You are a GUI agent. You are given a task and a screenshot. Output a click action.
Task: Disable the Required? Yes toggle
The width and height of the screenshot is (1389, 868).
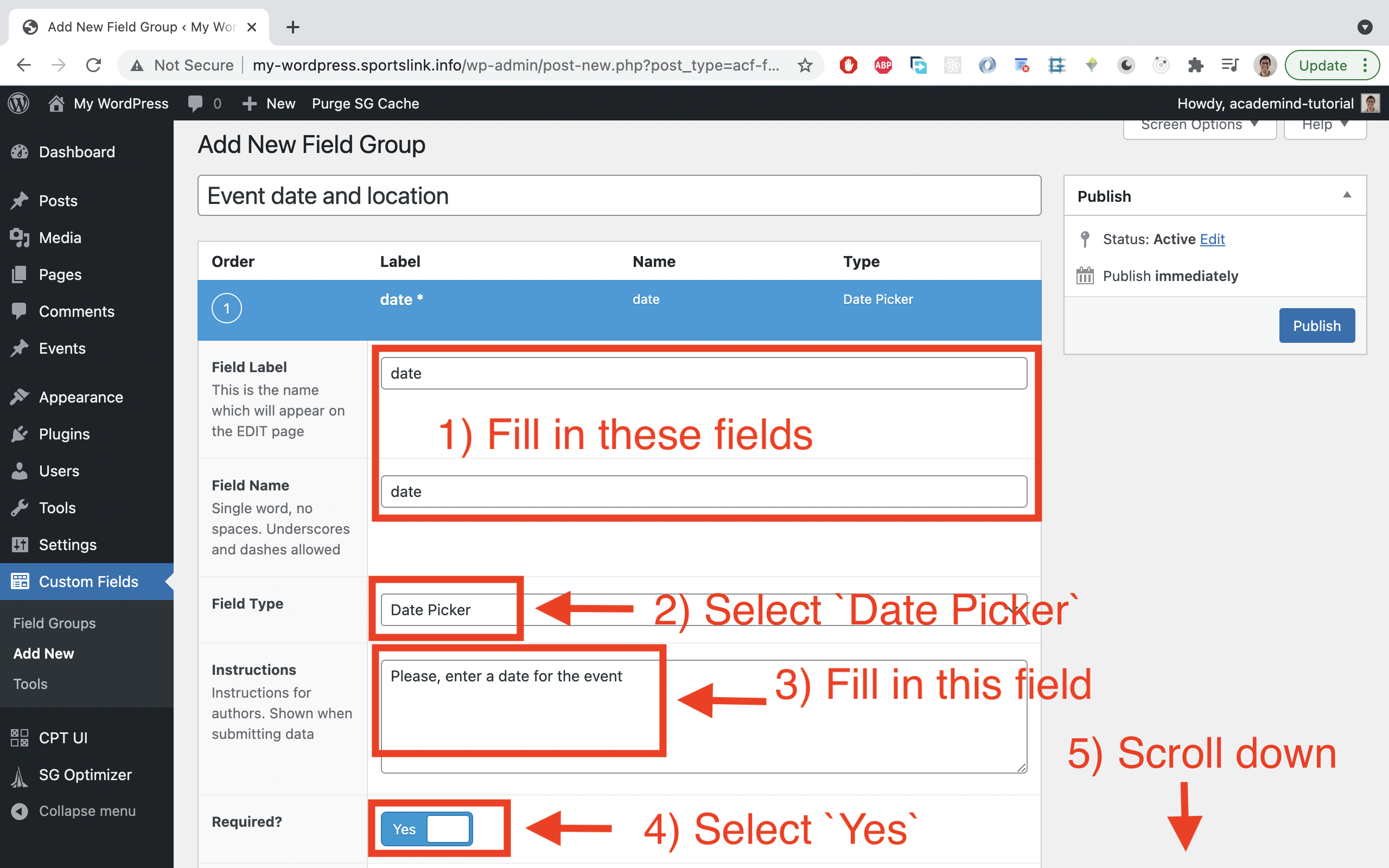click(426, 828)
